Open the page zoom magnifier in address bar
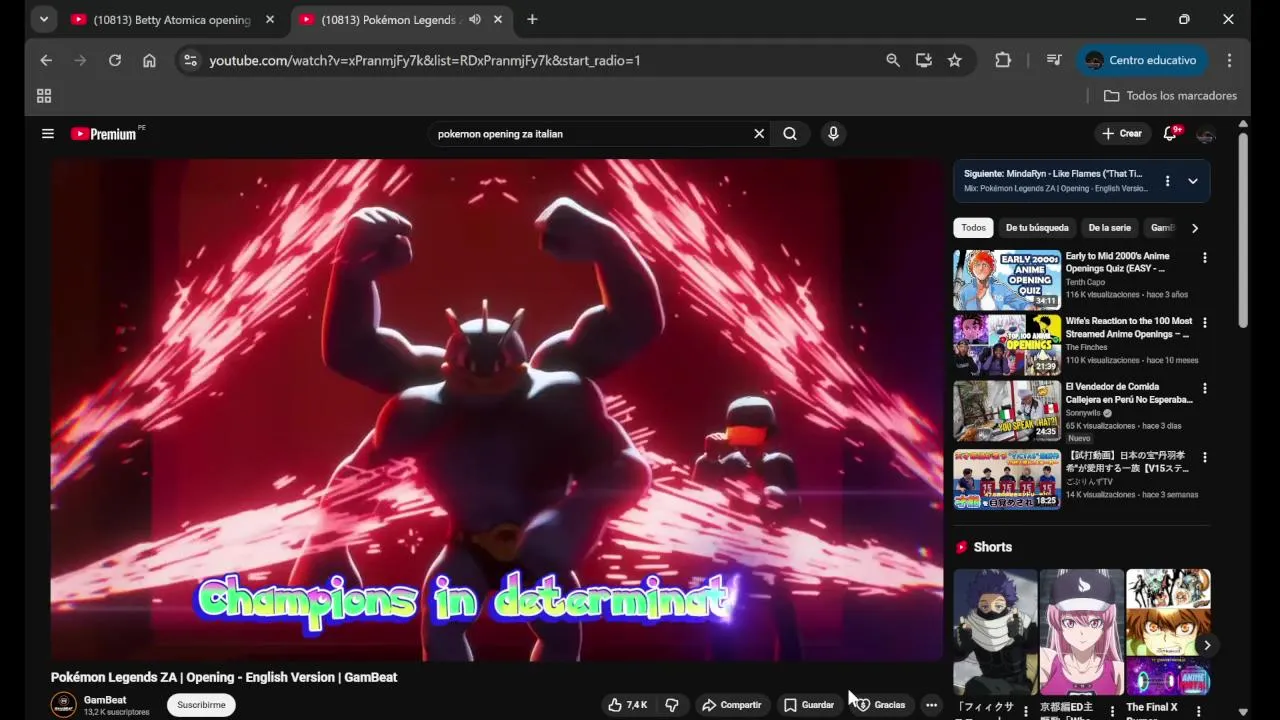 (893, 60)
